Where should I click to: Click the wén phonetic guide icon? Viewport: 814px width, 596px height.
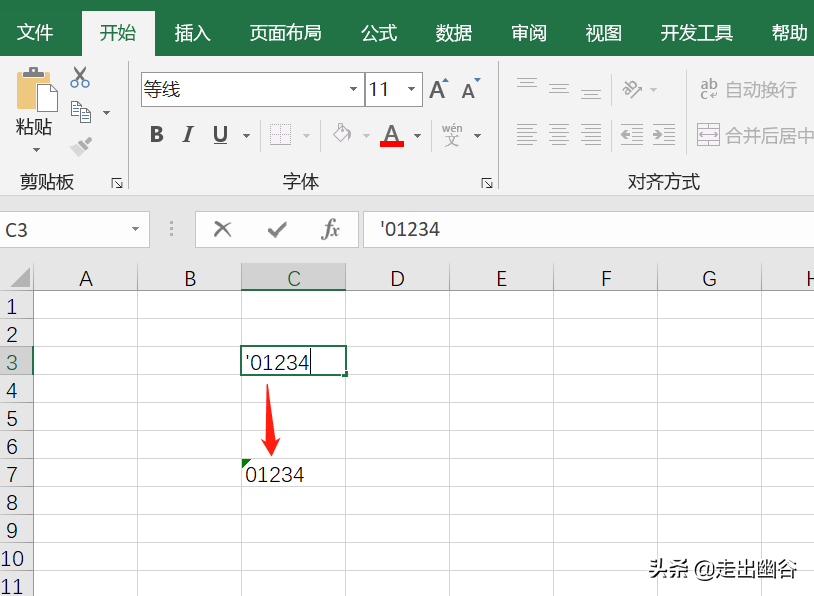point(452,135)
